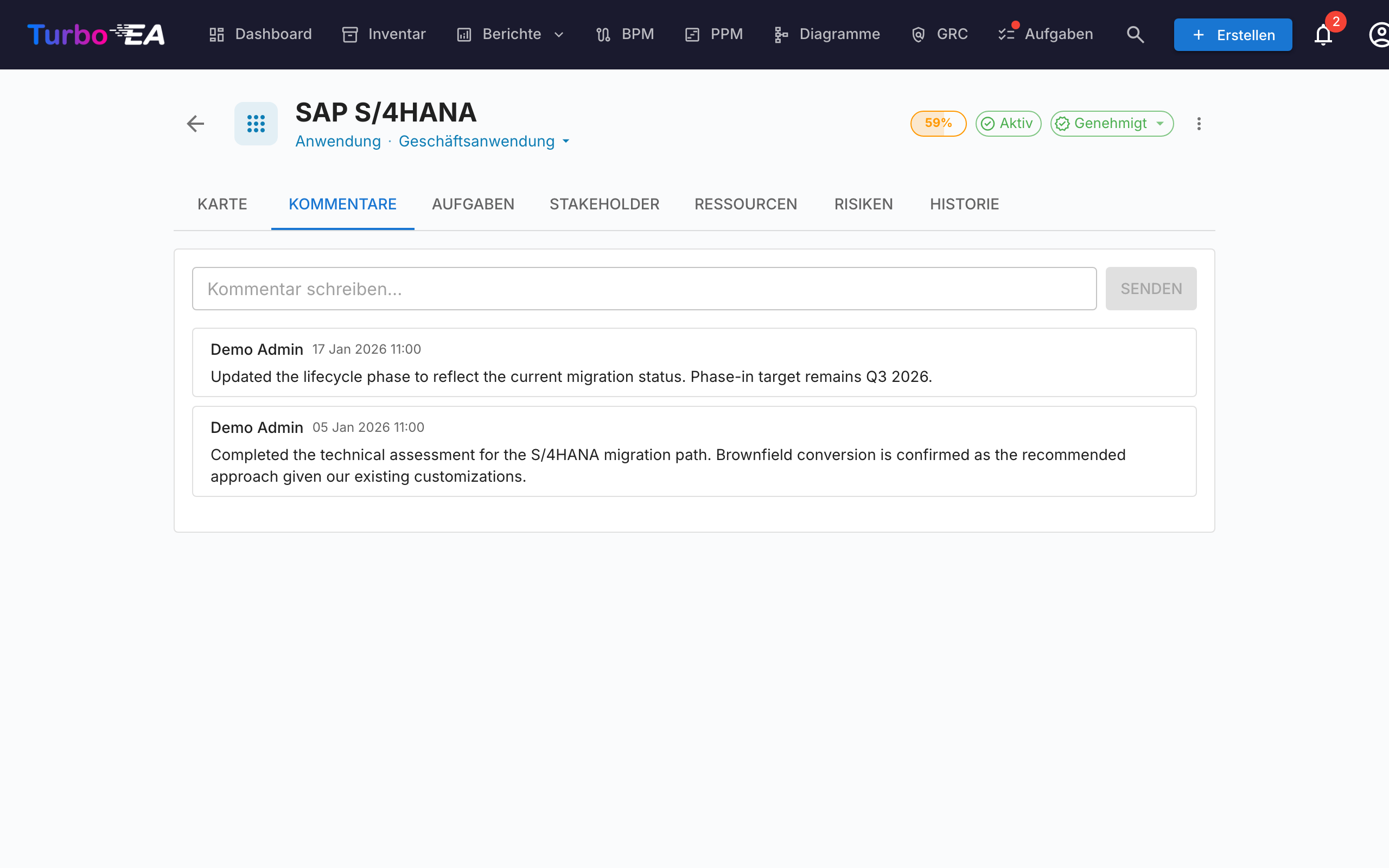Image resolution: width=1389 pixels, height=868 pixels.
Task: Click the Brownfield conversion comment text
Action: tap(667, 465)
